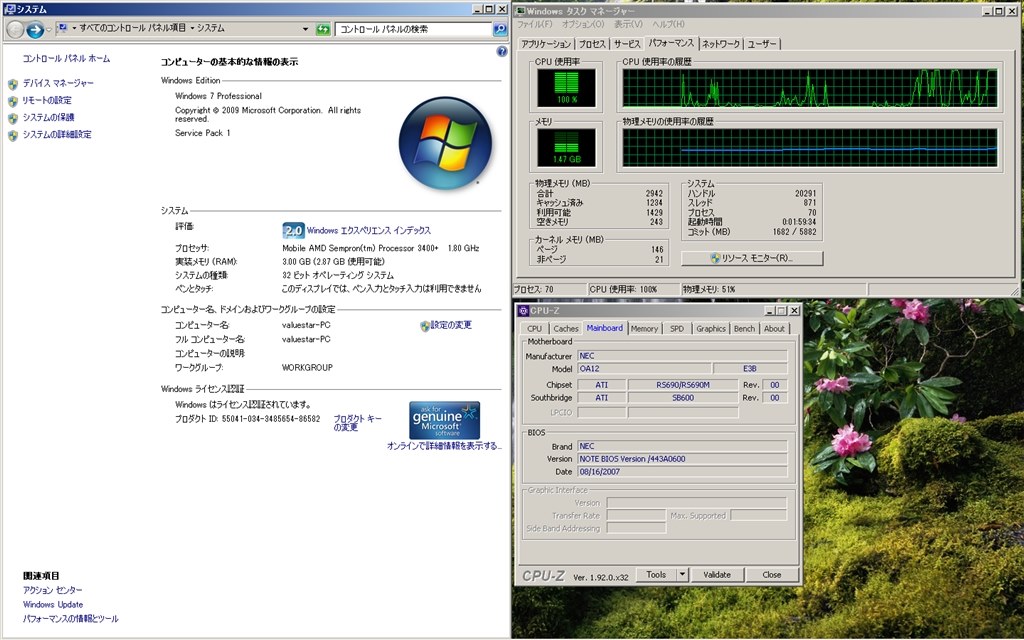Open the SPD tab in CPU-Z
The height and width of the screenshot is (640, 1024).
677,329
